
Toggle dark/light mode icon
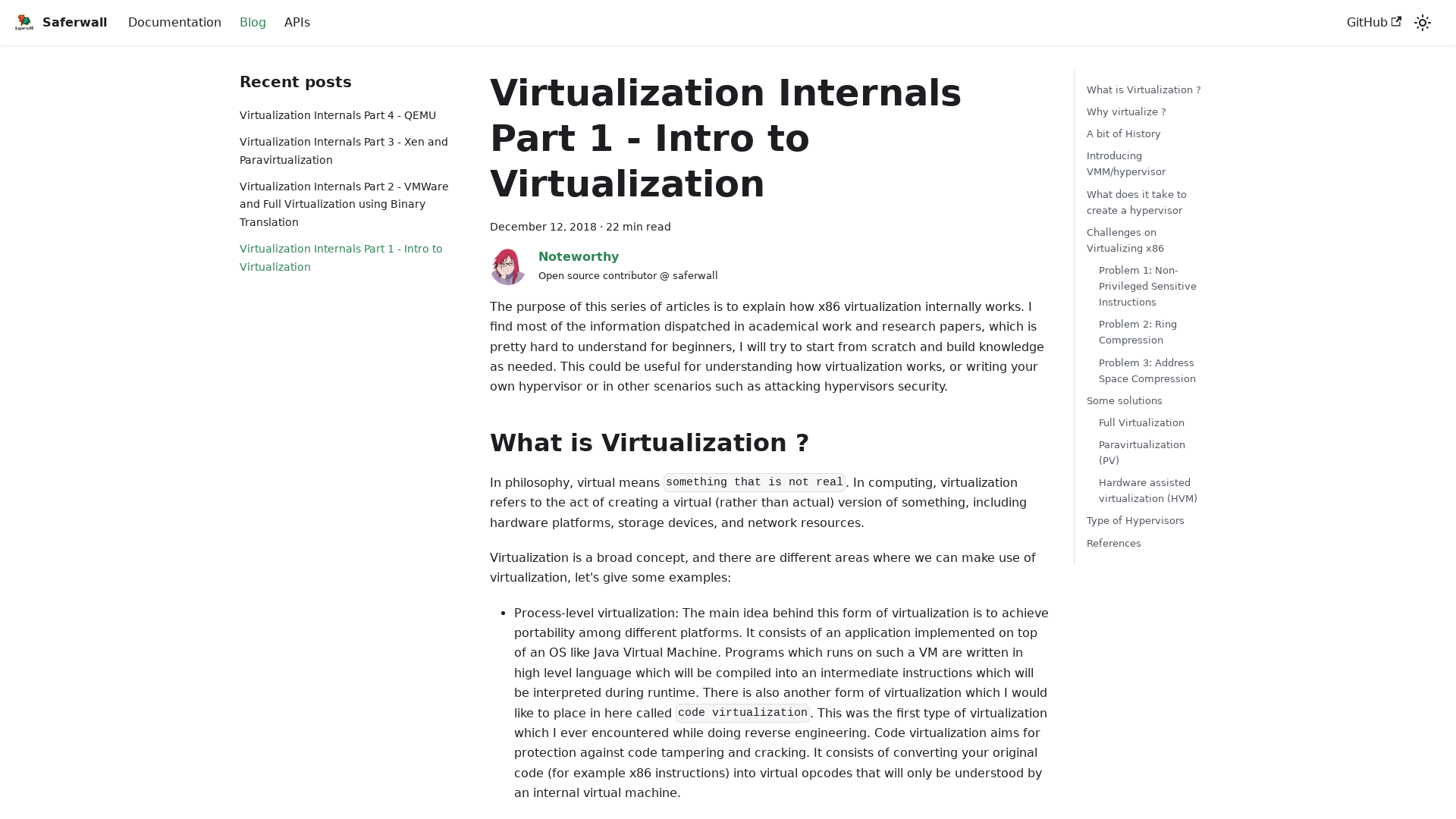pos(1422,22)
